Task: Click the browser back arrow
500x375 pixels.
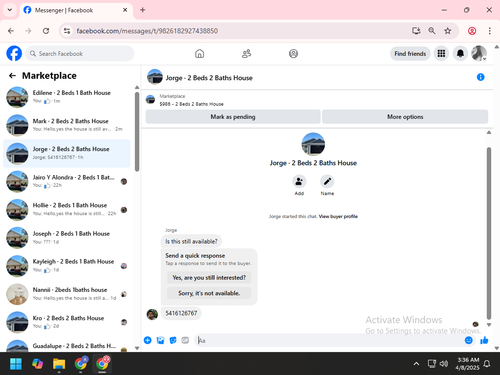Action: click(11, 31)
